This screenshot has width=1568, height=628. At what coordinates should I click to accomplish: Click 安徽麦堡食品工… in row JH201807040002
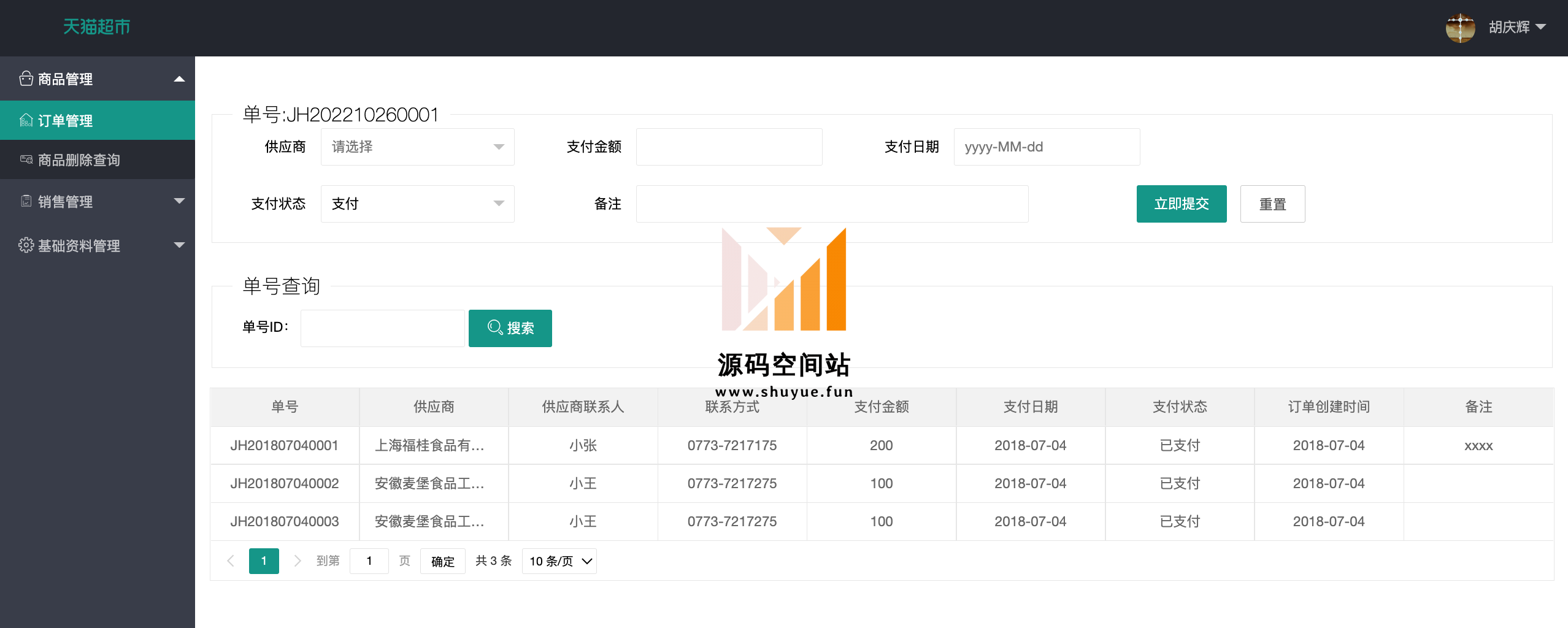(434, 483)
